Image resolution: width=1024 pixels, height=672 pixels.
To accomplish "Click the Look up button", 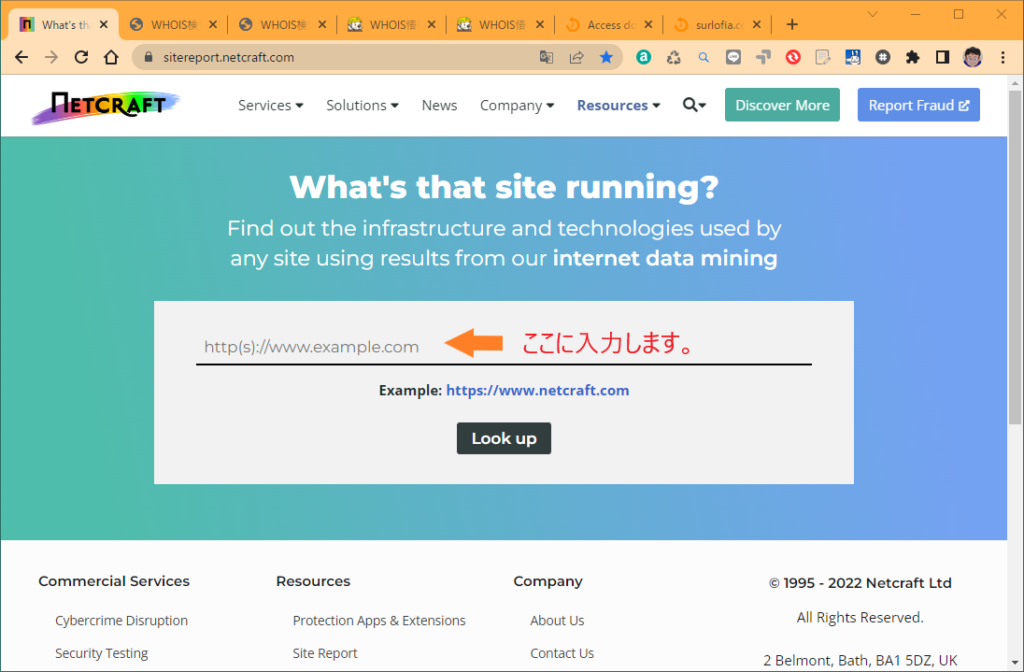I will pyautogui.click(x=504, y=438).
